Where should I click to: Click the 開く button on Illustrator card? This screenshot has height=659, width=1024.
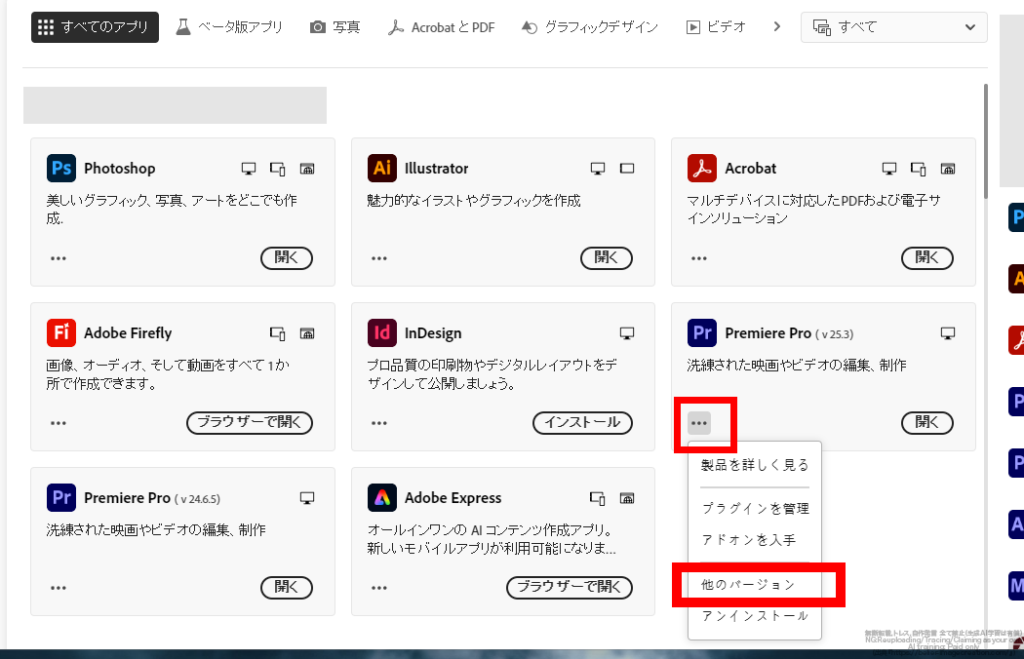[606, 258]
